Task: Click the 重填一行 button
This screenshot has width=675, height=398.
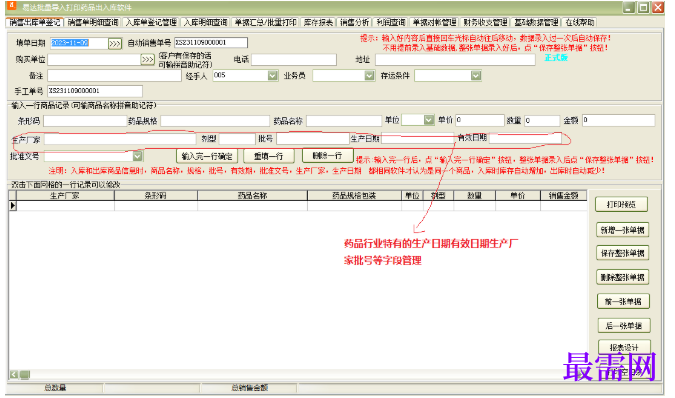Action: [269, 156]
